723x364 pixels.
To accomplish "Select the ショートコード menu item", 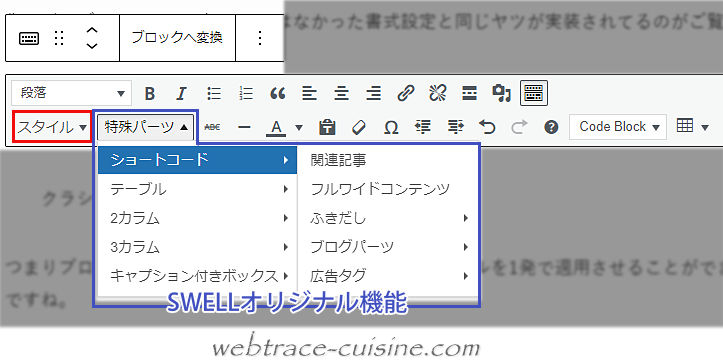I will coord(197,160).
